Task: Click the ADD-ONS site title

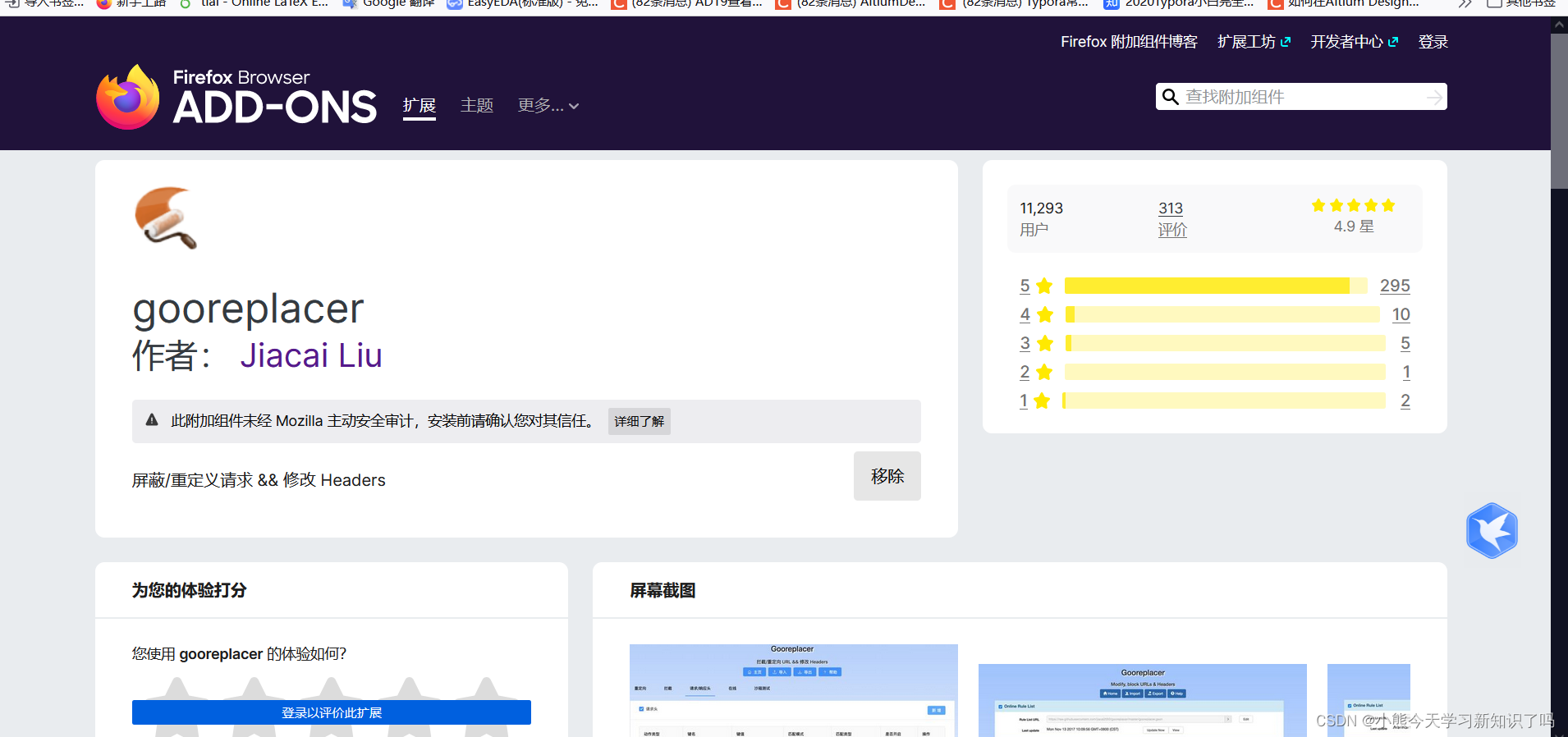Action: 275,108
